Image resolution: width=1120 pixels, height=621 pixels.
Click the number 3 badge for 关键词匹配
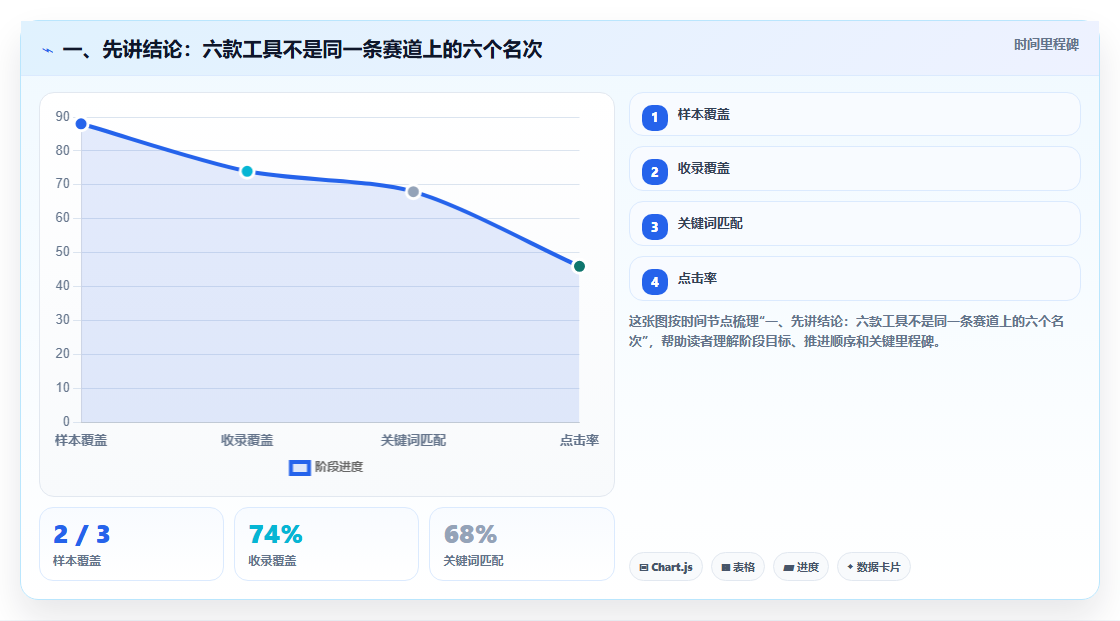(654, 227)
